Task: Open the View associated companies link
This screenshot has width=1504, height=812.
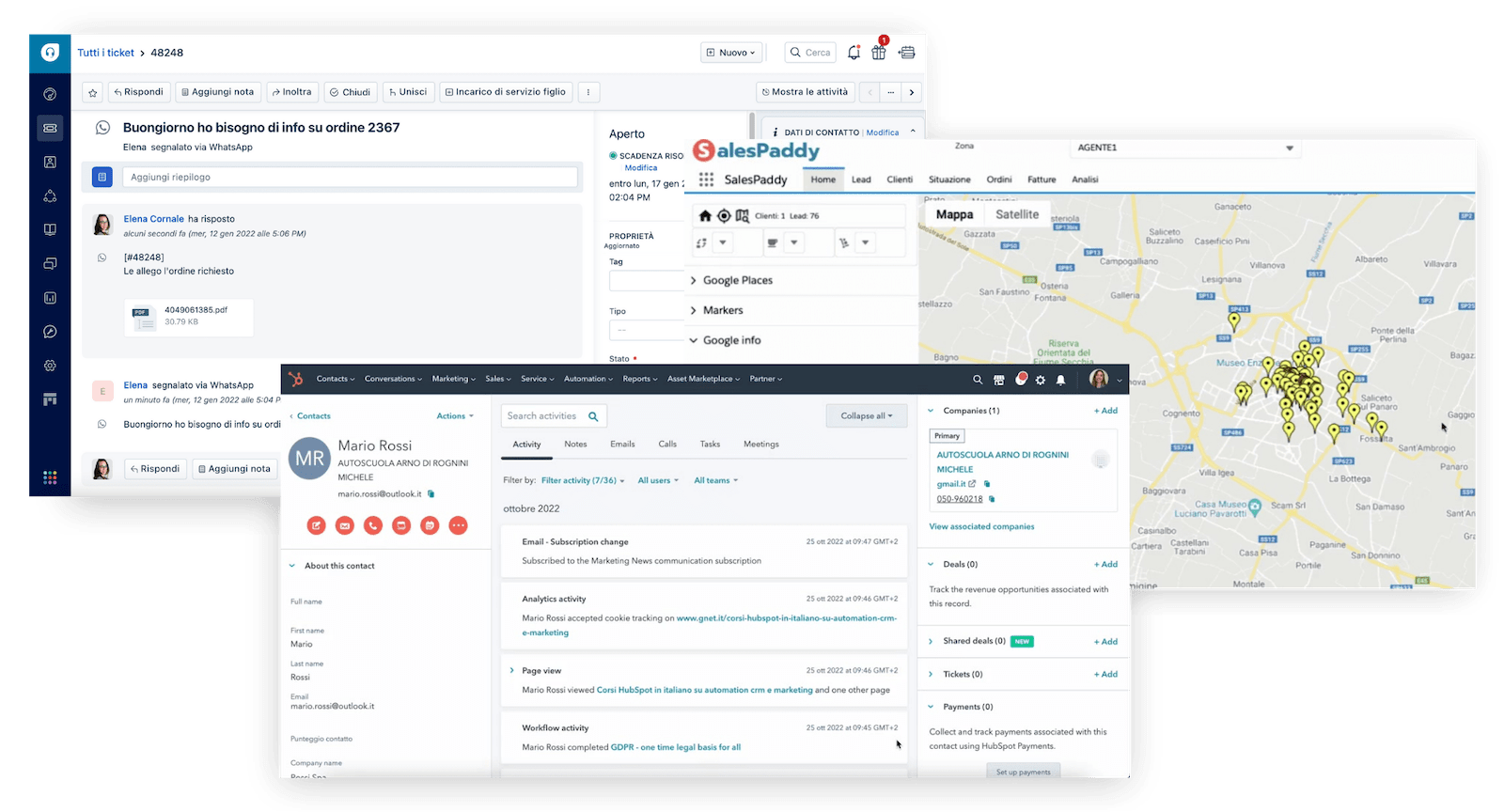Action: click(981, 526)
